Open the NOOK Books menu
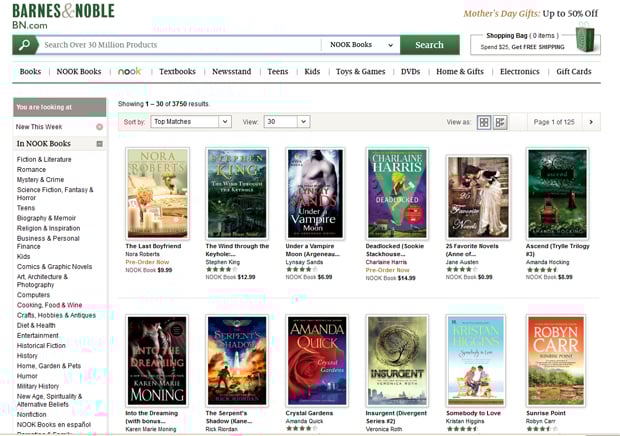620x436 pixels. click(x=79, y=72)
